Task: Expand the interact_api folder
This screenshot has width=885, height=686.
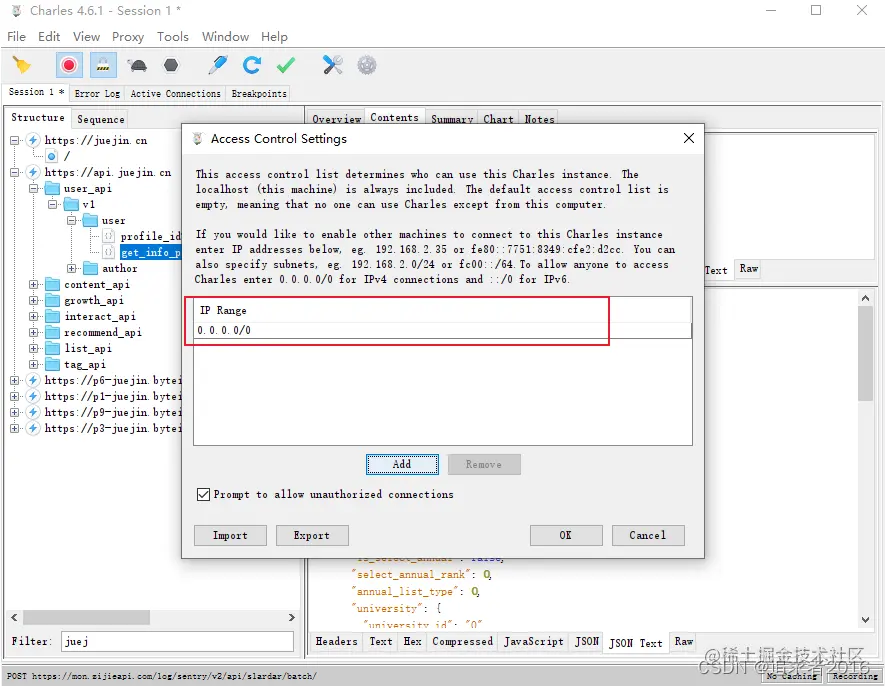Action: click(34, 316)
